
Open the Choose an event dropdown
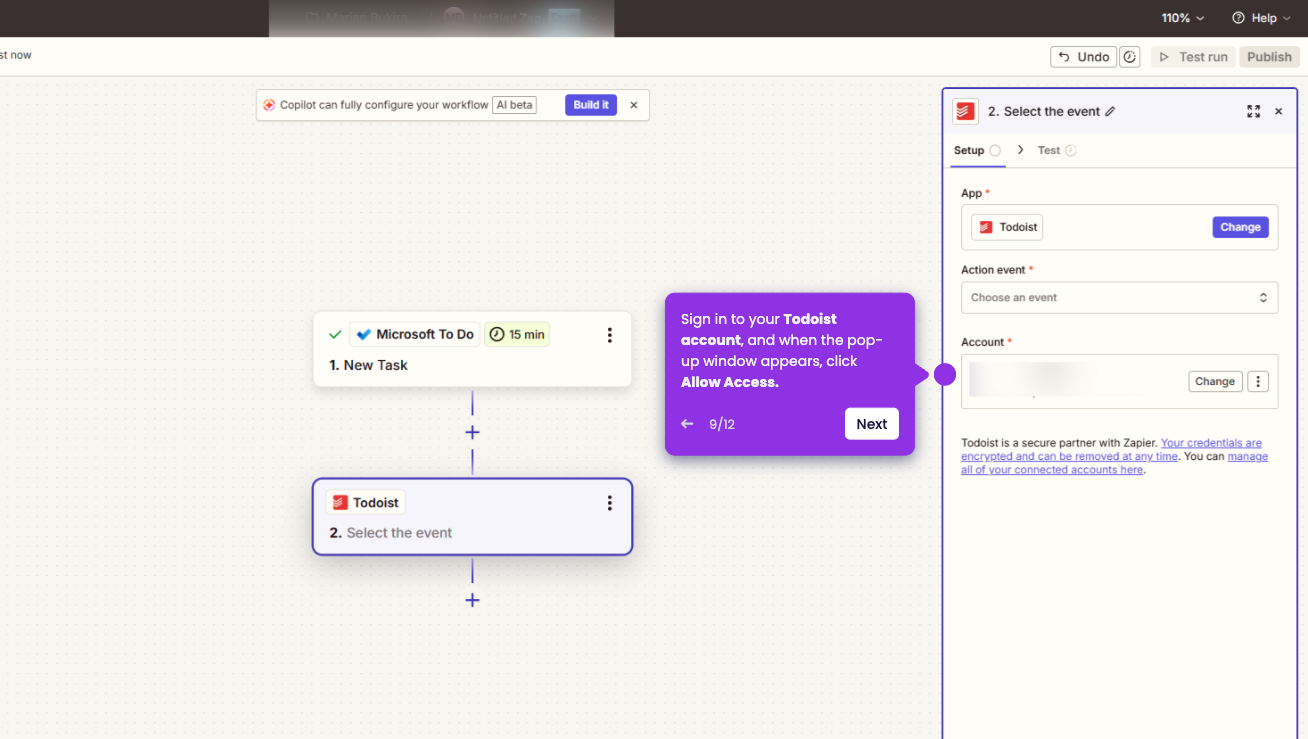click(1119, 298)
